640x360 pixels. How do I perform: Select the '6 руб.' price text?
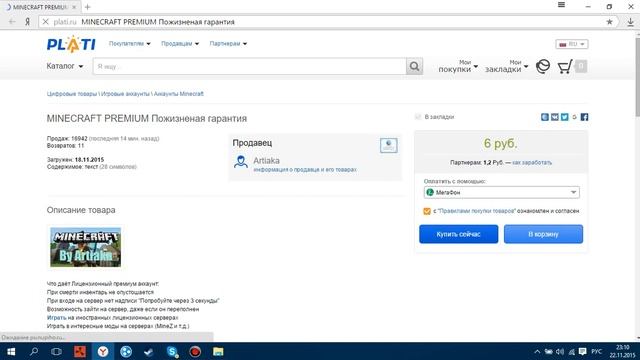500,143
